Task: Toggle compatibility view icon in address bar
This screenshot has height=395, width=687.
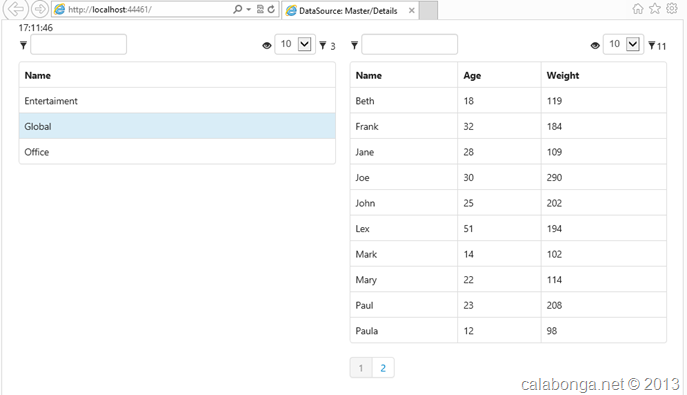Action: point(260,9)
